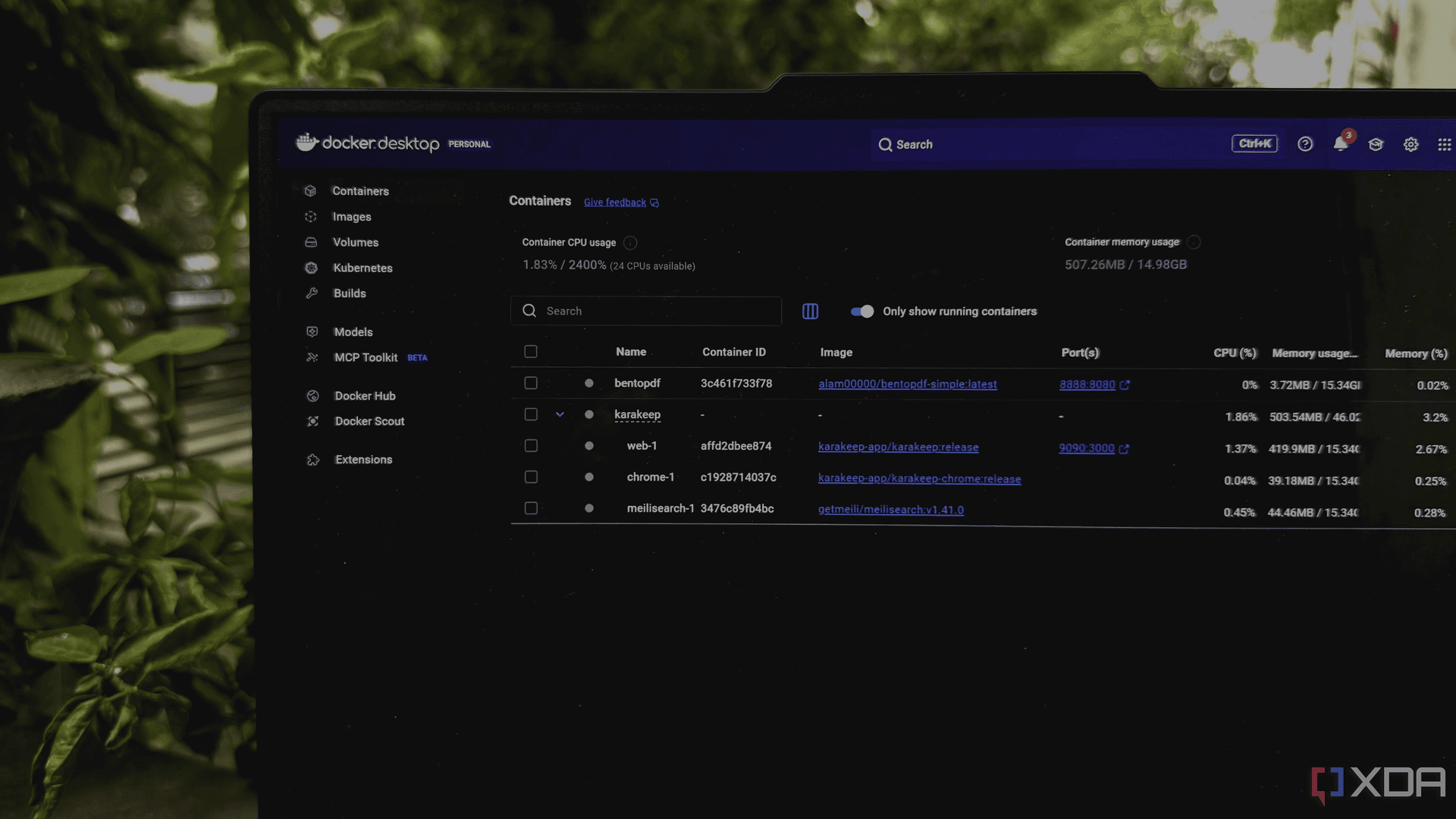Click the Docker whale logo

point(306,142)
